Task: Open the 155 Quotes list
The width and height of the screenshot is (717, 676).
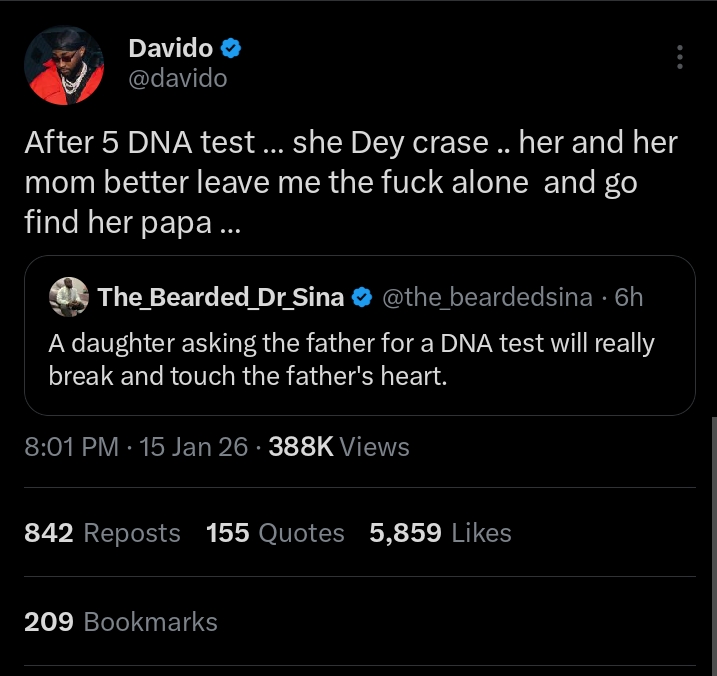Action: click(x=275, y=533)
